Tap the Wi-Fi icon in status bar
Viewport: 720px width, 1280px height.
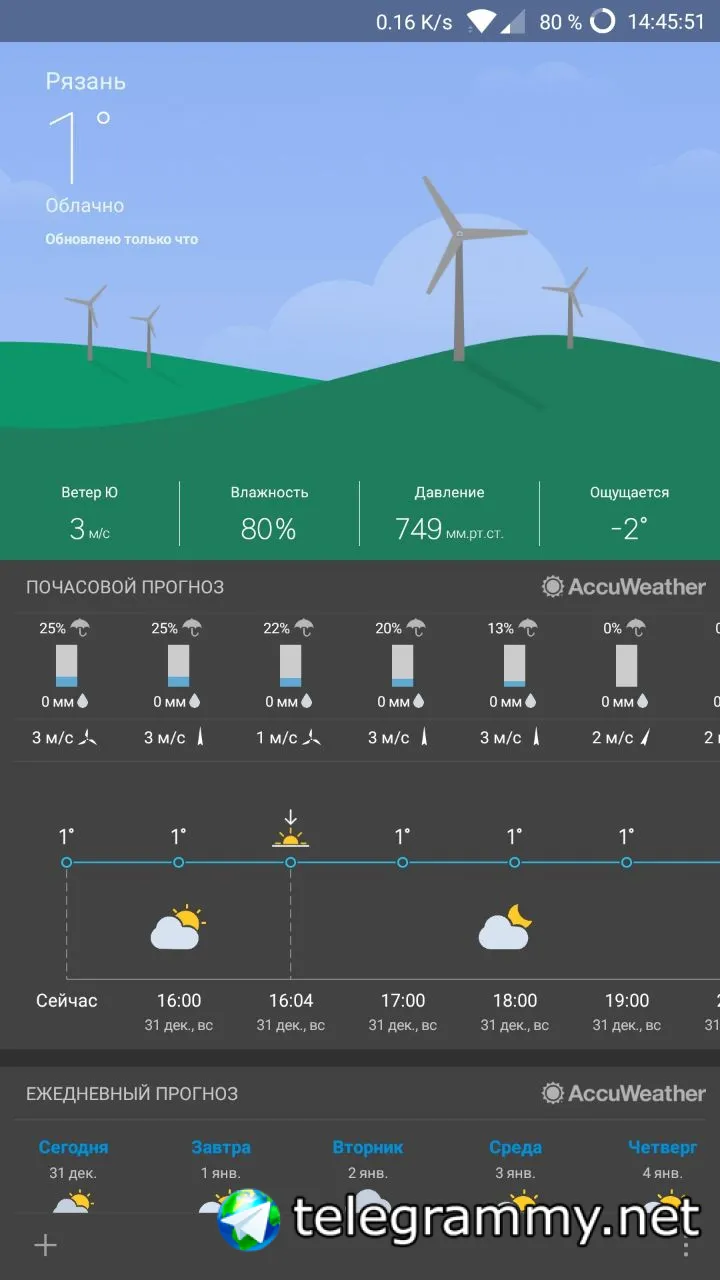(482, 21)
